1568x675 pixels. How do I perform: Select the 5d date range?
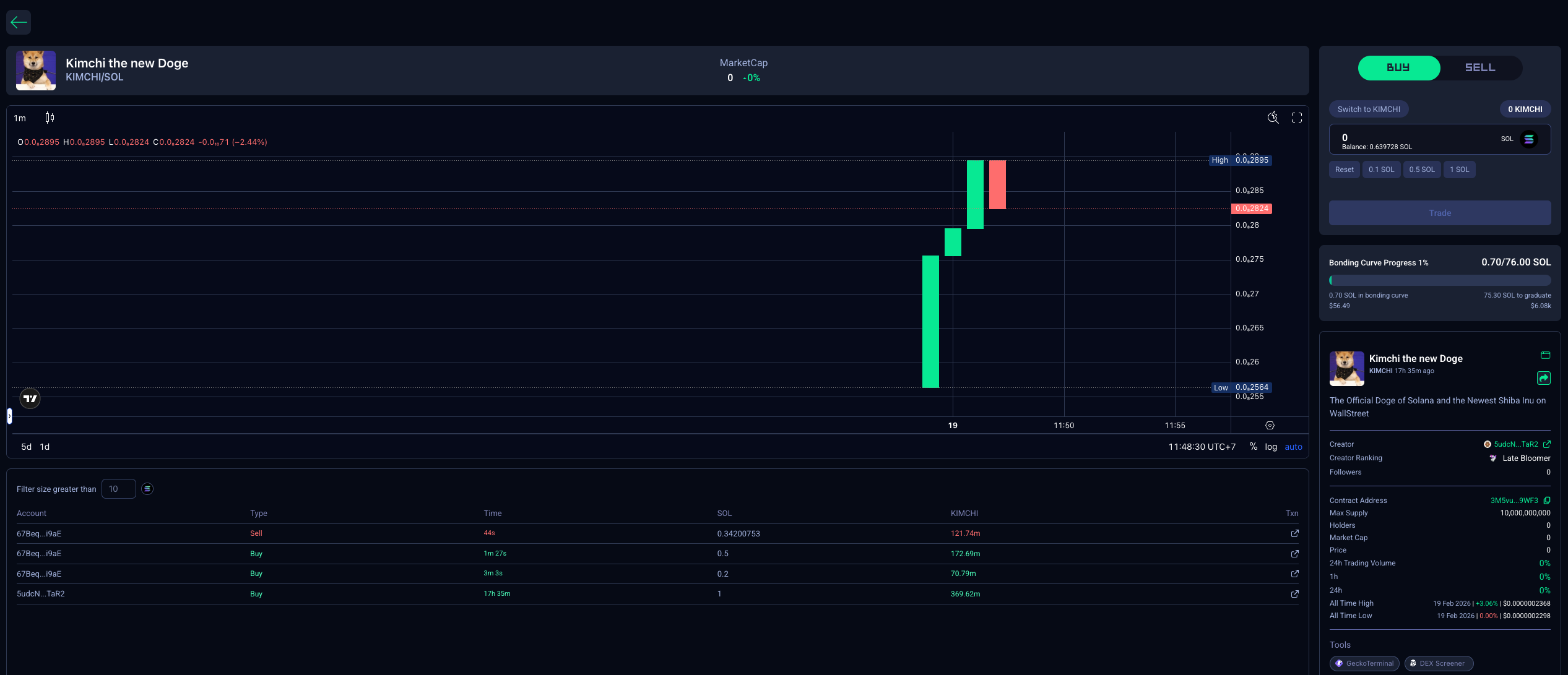click(x=26, y=447)
